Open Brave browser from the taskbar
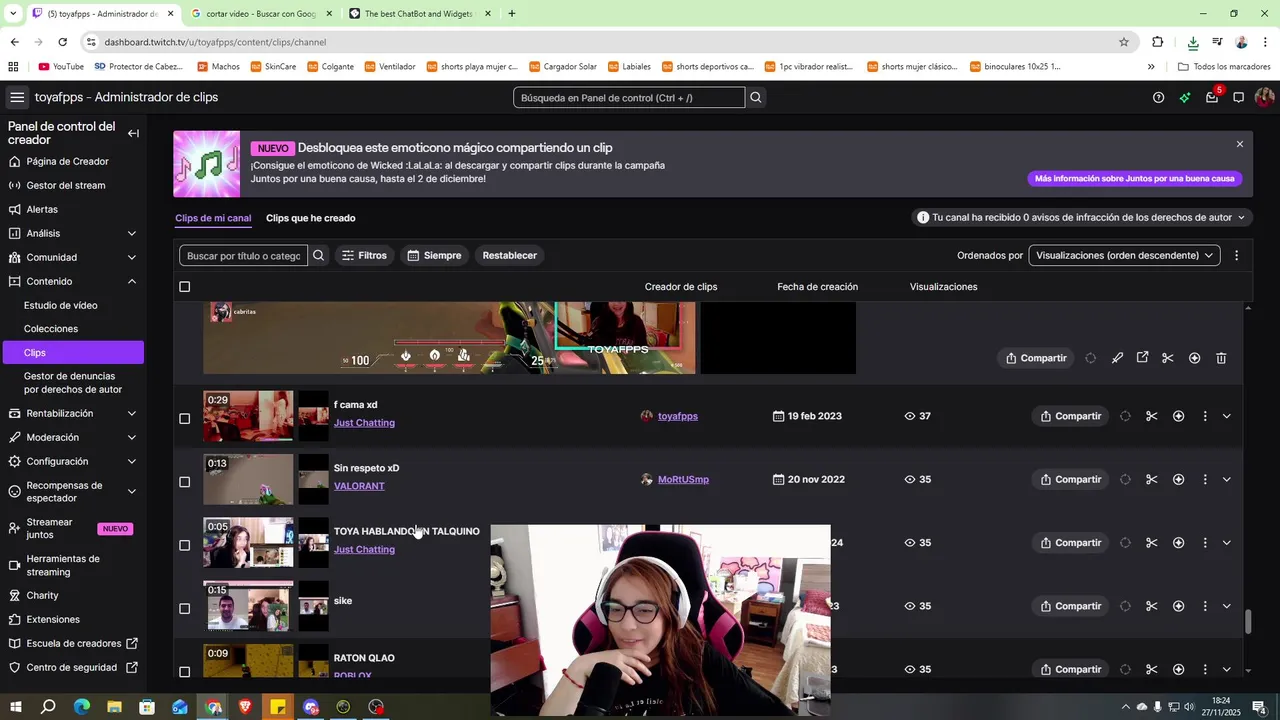Viewport: 1280px width, 720px height. pos(245,707)
